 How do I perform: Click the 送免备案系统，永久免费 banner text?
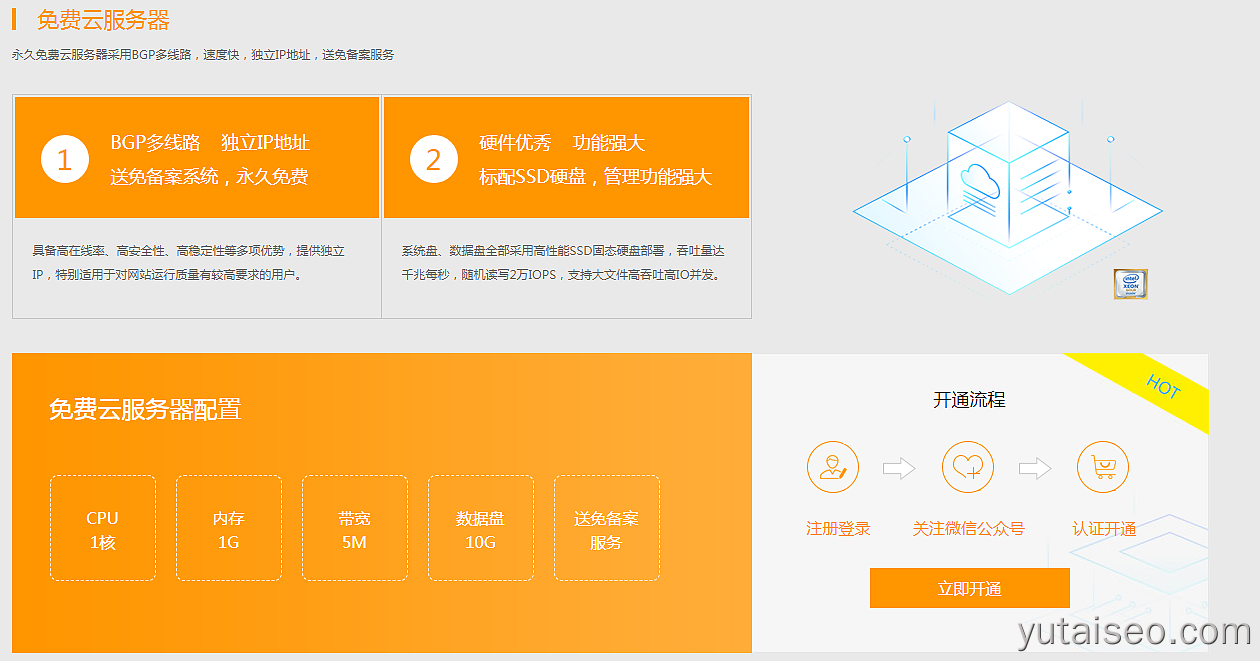[209, 177]
